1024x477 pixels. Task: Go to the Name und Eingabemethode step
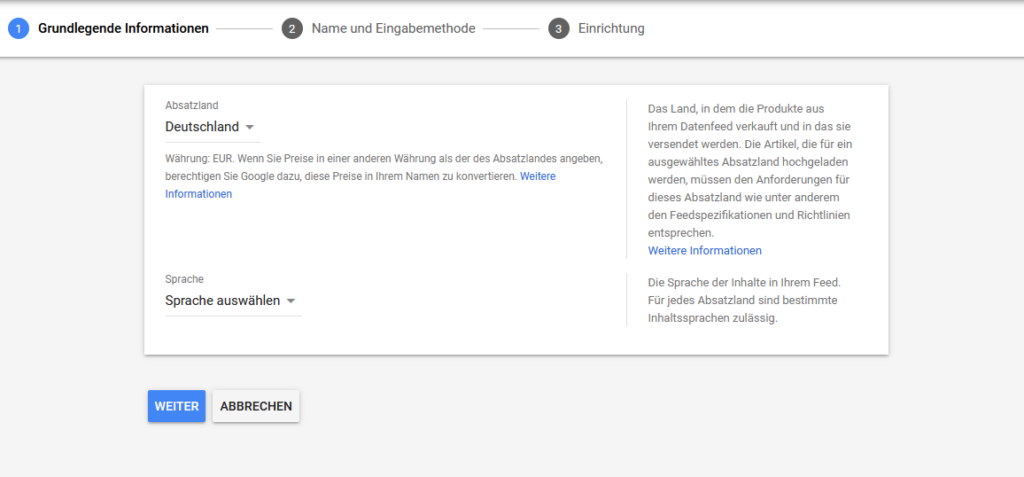pyautogui.click(x=393, y=29)
